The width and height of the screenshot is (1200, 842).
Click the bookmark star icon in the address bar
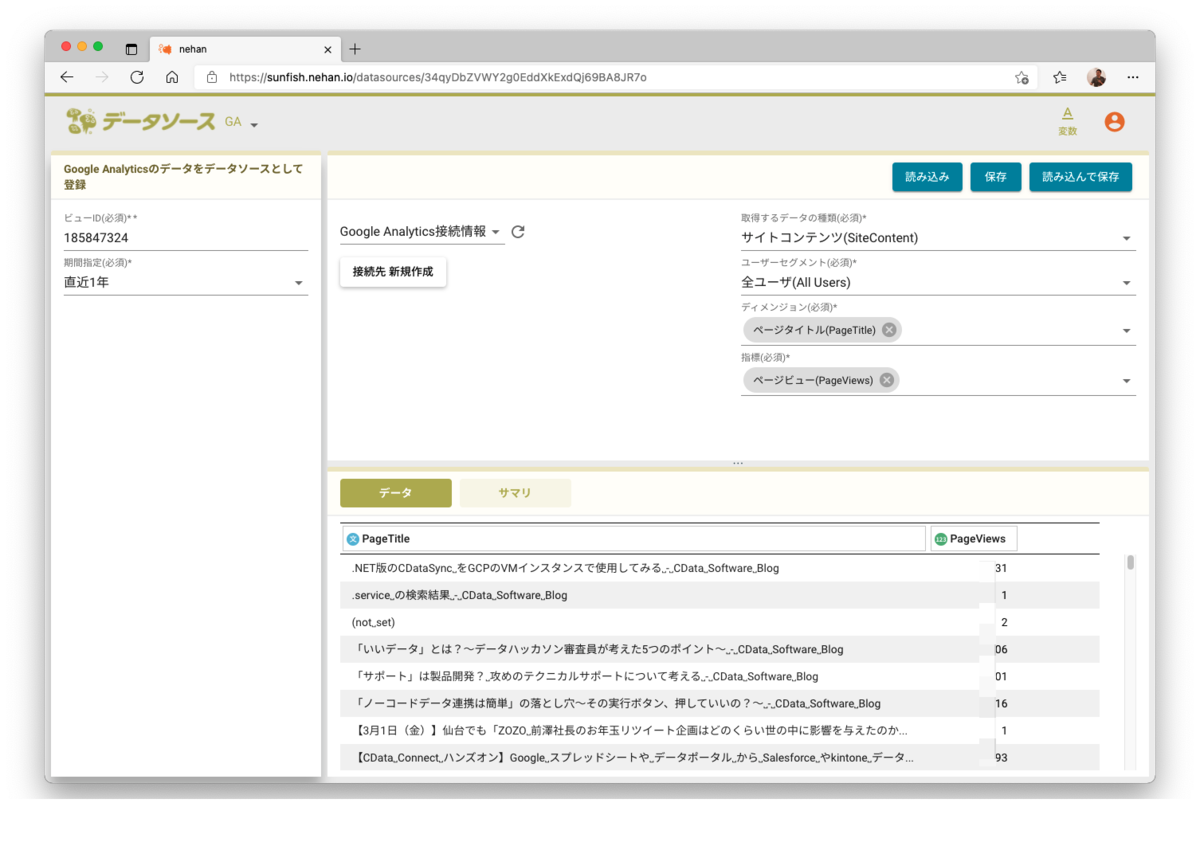coord(1022,76)
